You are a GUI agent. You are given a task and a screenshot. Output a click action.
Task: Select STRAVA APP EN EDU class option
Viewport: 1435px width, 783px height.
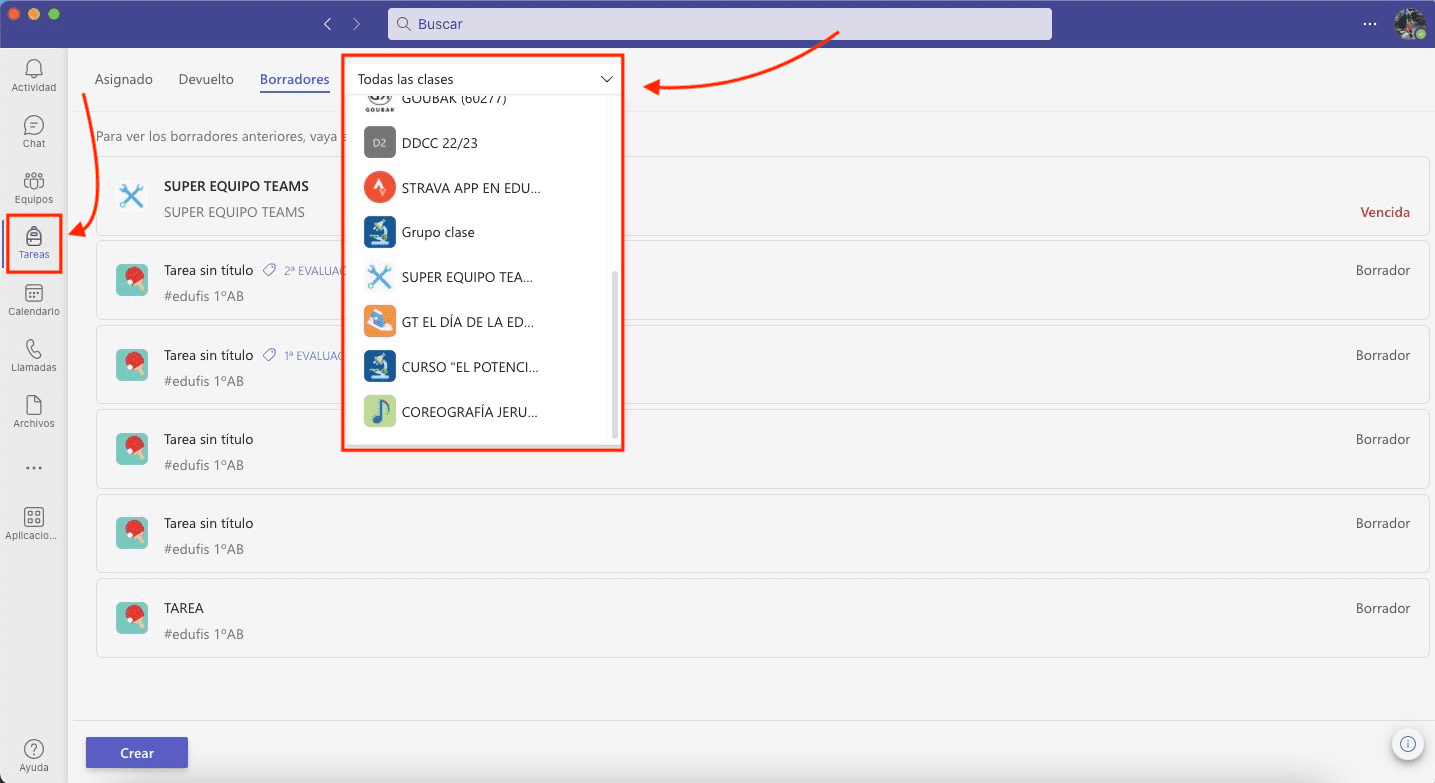pos(470,188)
